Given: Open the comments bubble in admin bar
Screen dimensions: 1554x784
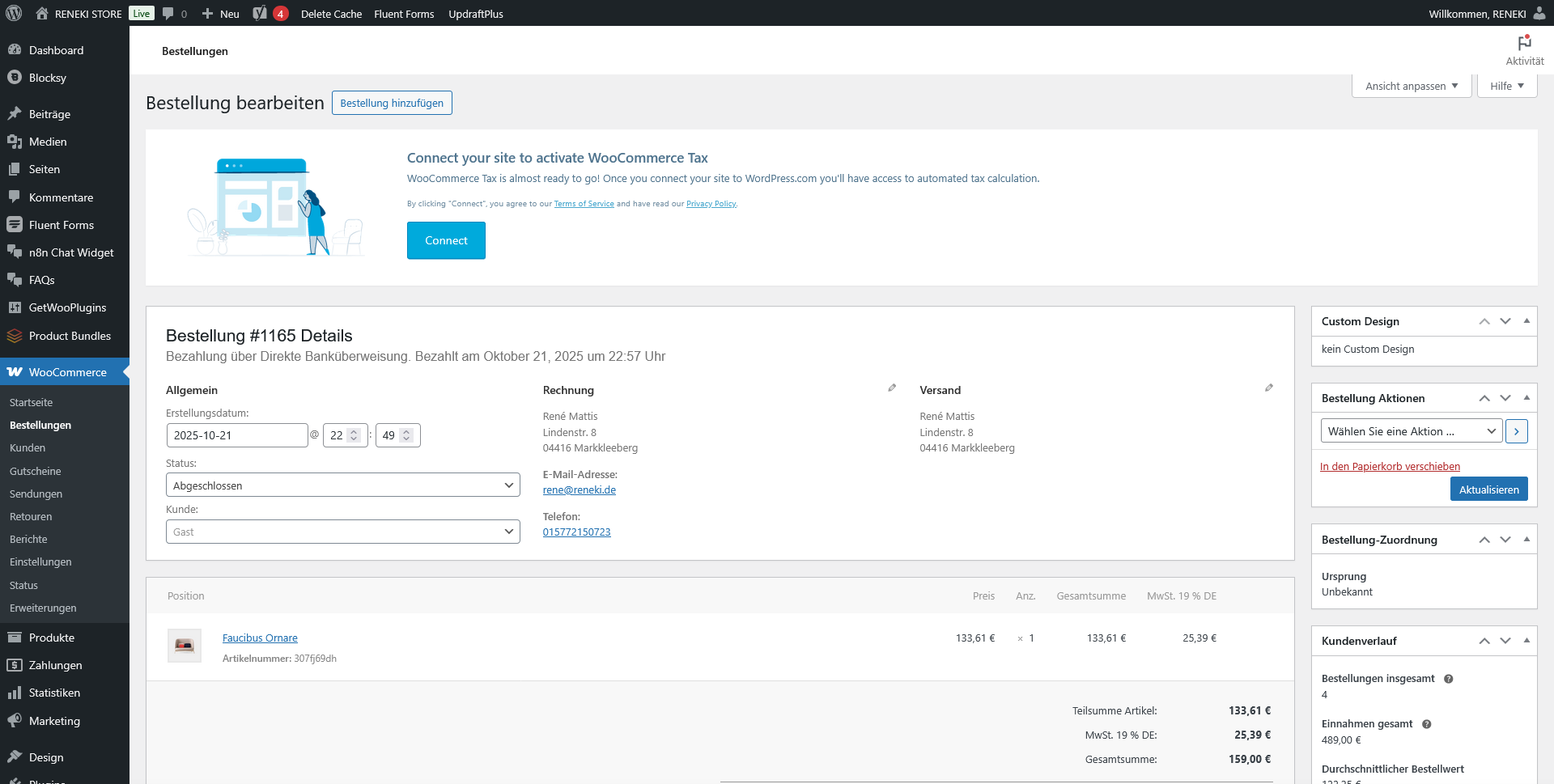Looking at the screenshot, I should point(168,14).
